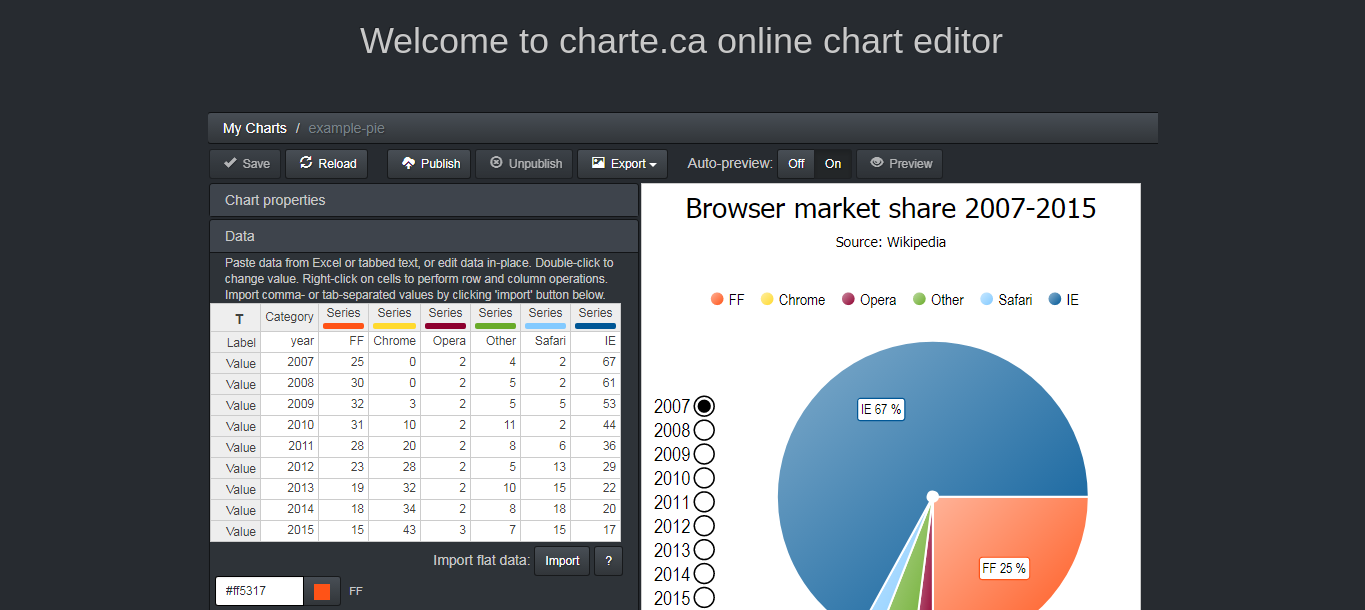This screenshot has height=610, width=1365.
Task: Select the 2014 radio button
Action: [704, 574]
